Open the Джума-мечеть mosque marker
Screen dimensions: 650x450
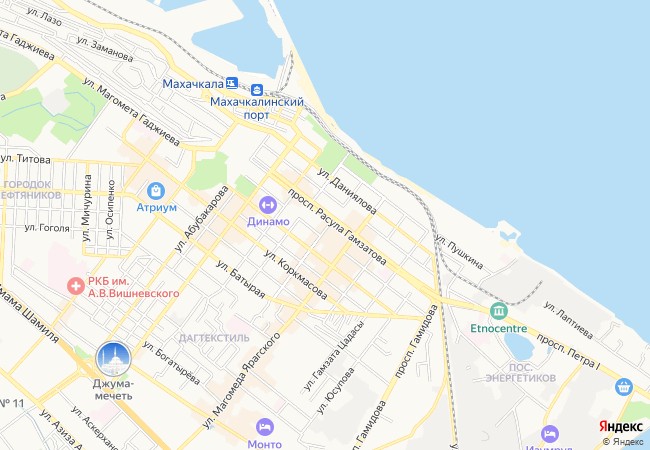[114, 359]
